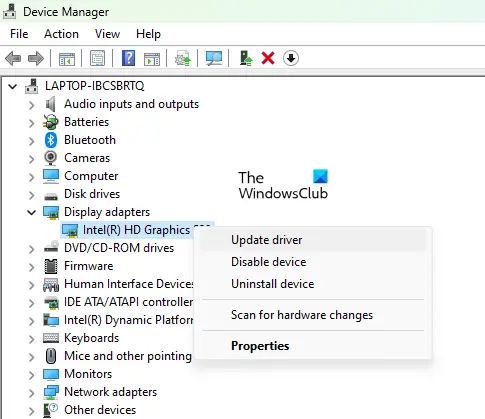Select the Cameras tree item
This screenshot has height=419, width=485.
(x=87, y=158)
